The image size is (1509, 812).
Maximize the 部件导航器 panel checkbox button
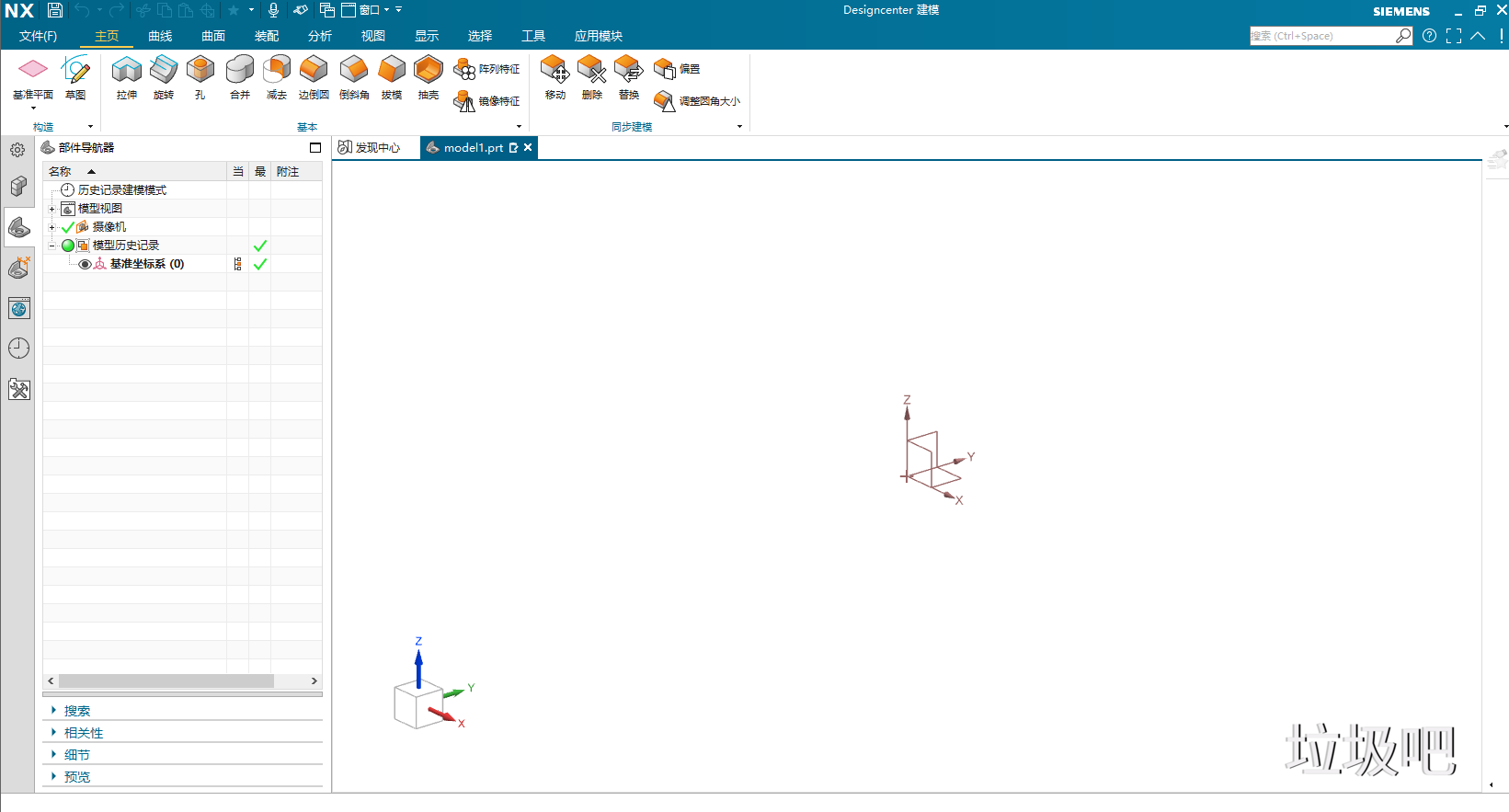(x=315, y=147)
